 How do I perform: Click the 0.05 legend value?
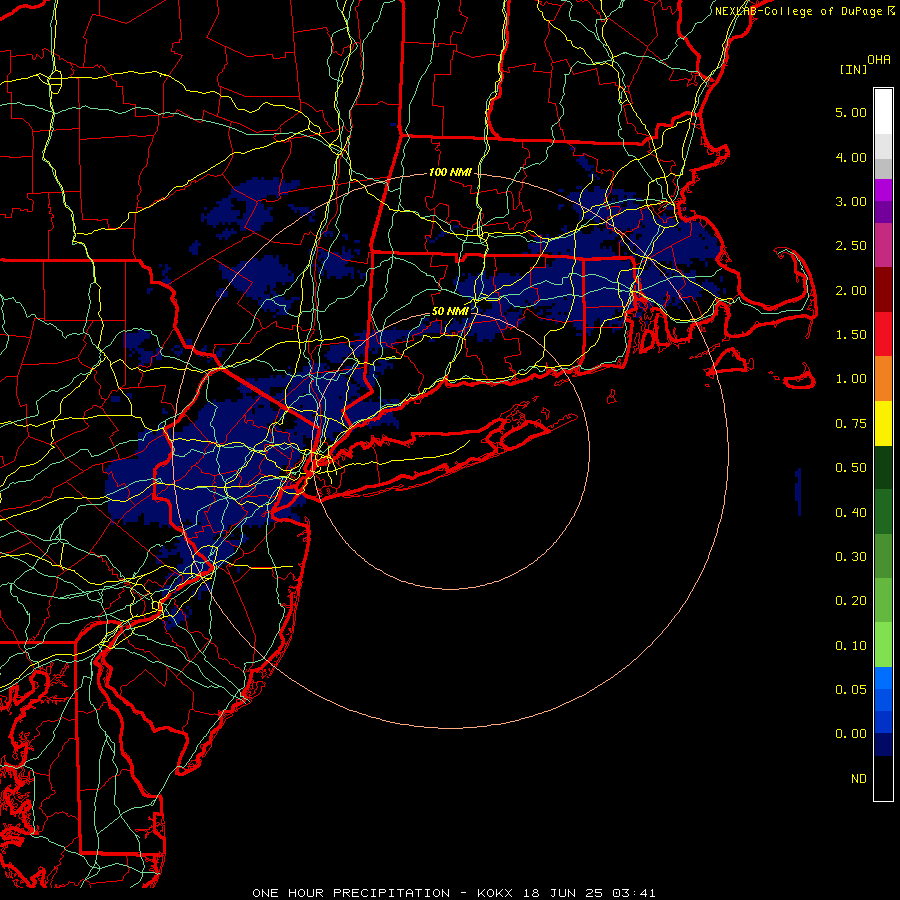click(x=851, y=690)
